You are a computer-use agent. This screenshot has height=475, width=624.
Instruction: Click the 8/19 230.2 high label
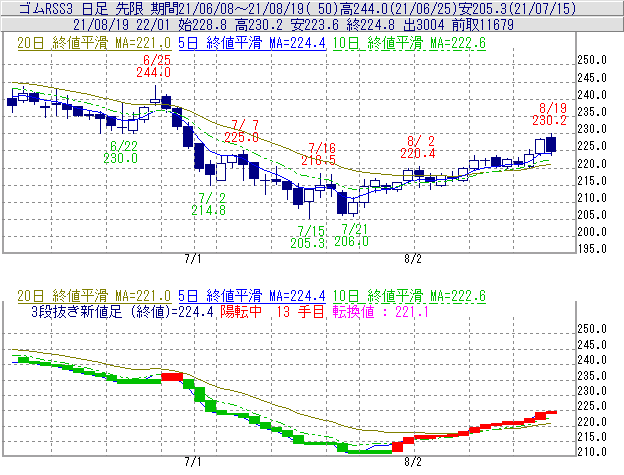pos(550,114)
